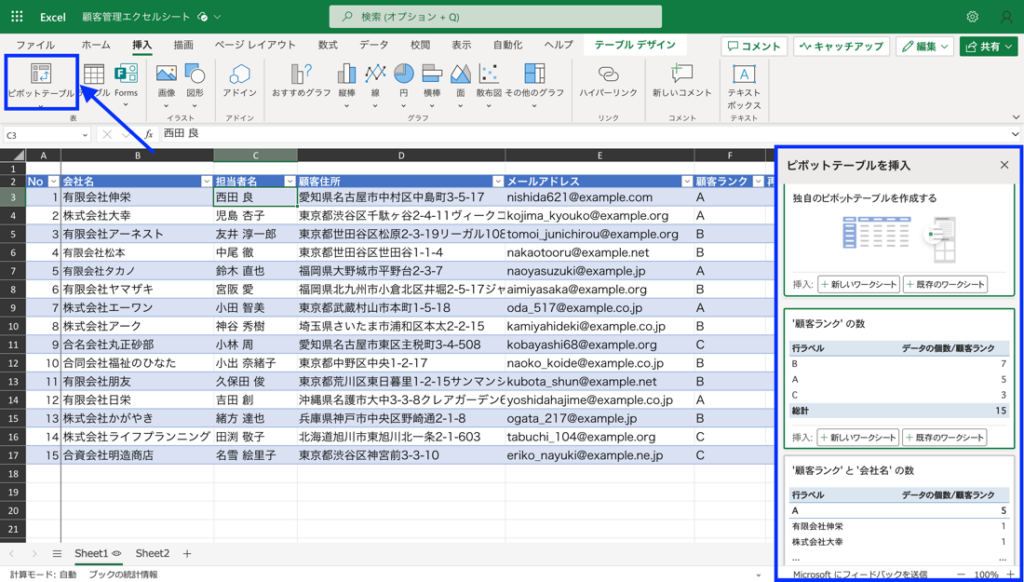Select column D header
This screenshot has height=582, width=1024.
401,155
